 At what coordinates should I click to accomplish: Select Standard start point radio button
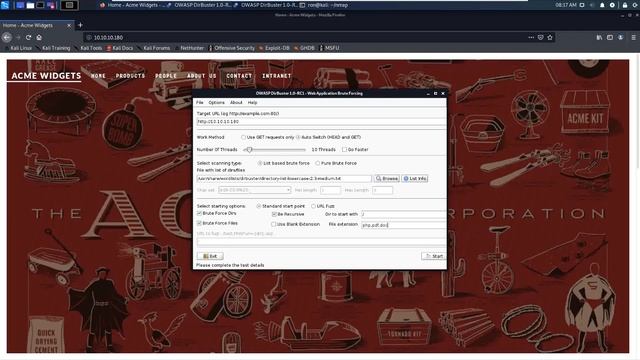click(x=259, y=207)
